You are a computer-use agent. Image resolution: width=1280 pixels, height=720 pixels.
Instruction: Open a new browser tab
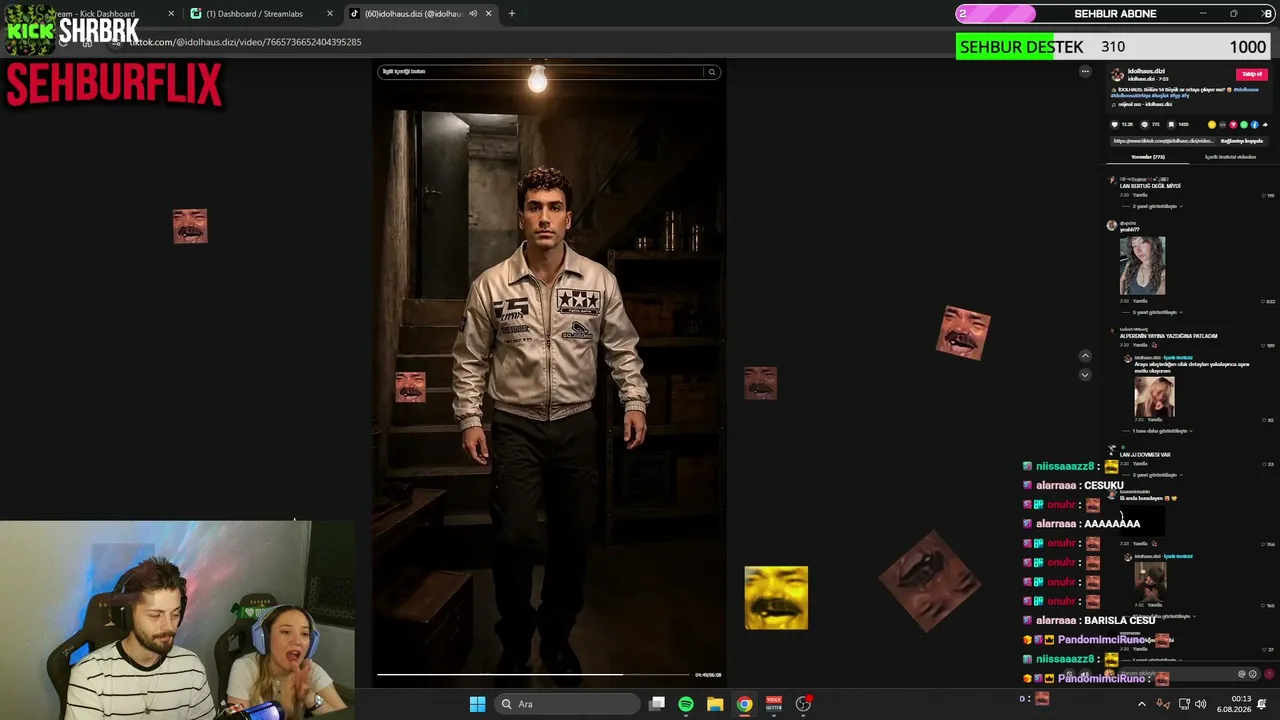[x=512, y=14]
